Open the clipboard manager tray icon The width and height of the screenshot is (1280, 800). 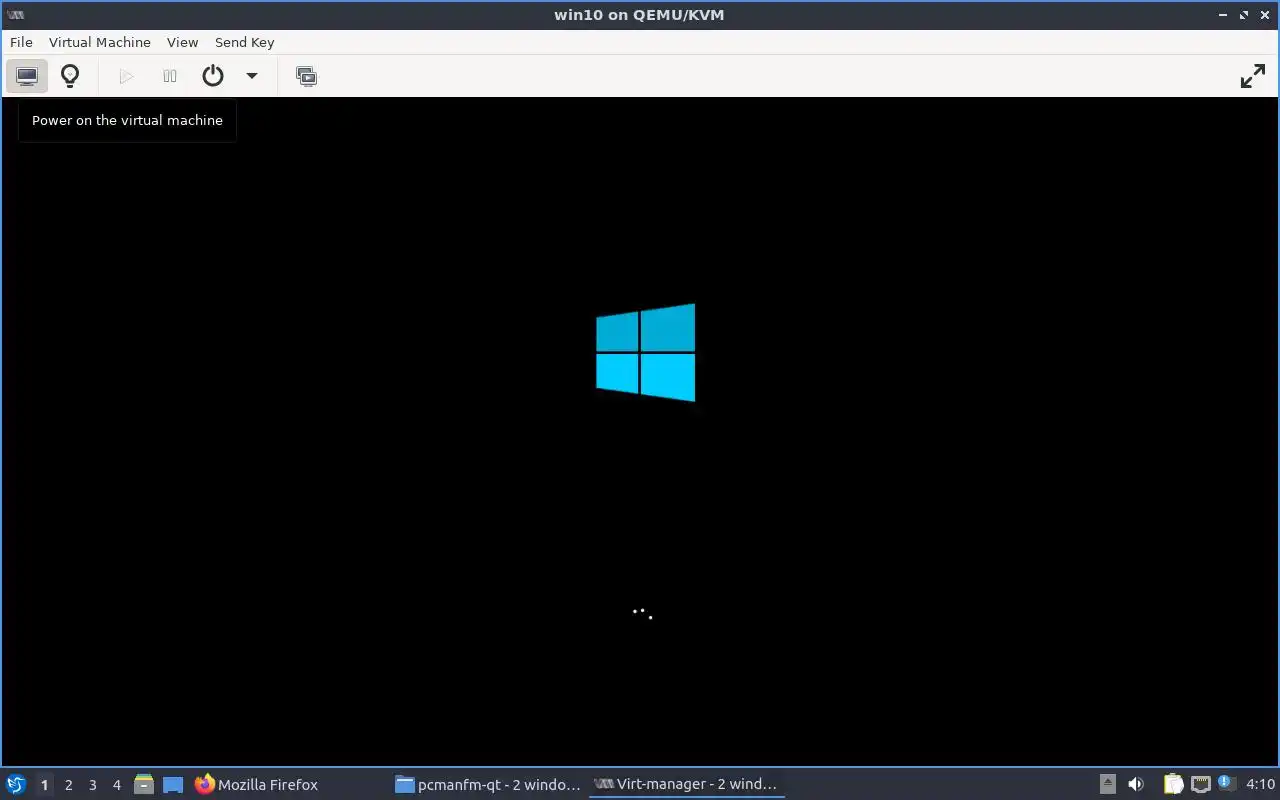tap(1173, 784)
